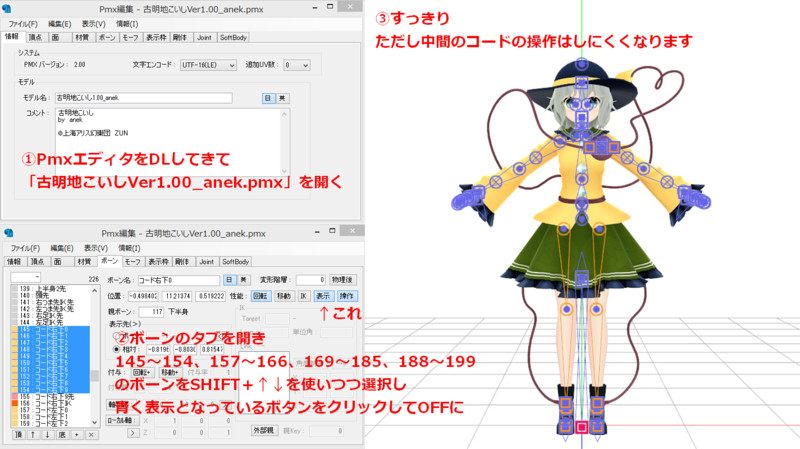Viewport: 800px width, 449px height.
Task: Click into the コメント text area
Action: click(172, 142)
